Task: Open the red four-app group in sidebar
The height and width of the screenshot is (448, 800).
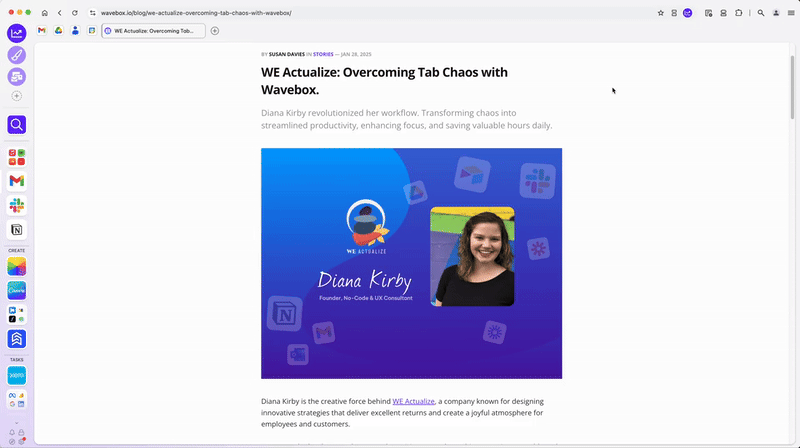Action: click(17, 157)
